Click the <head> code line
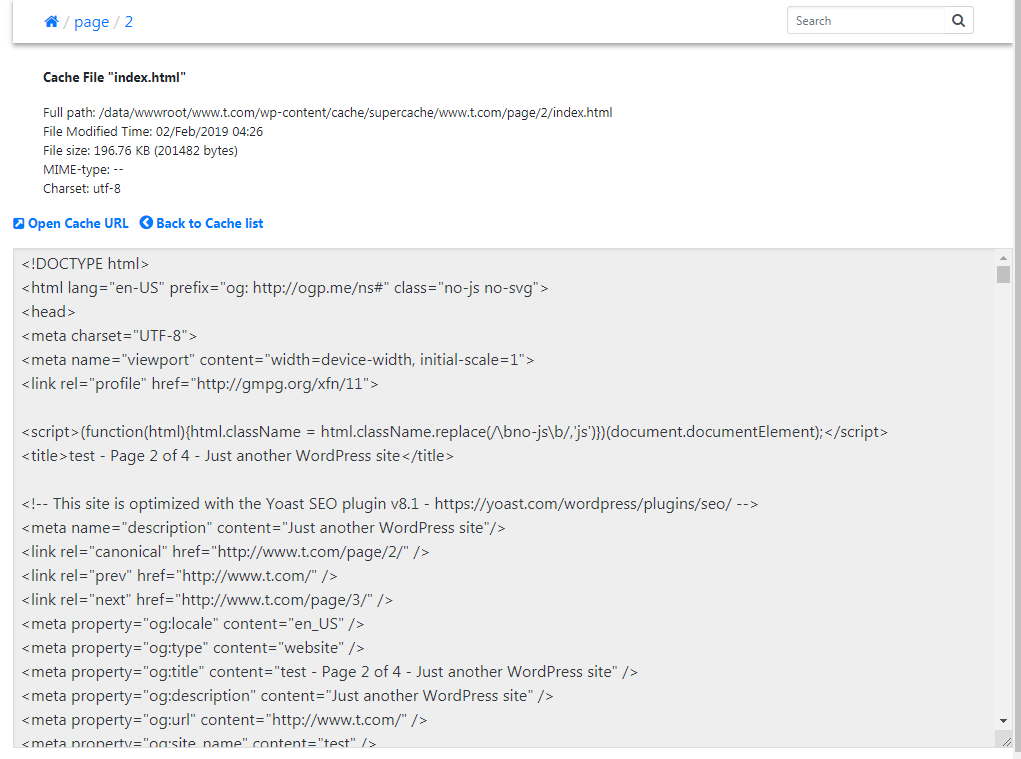Screen dimensions: 1021x759 pos(49,312)
